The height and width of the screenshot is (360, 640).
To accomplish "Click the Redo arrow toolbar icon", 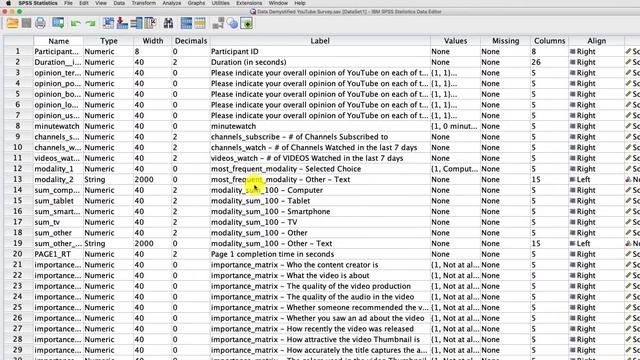I will pos(91,24).
